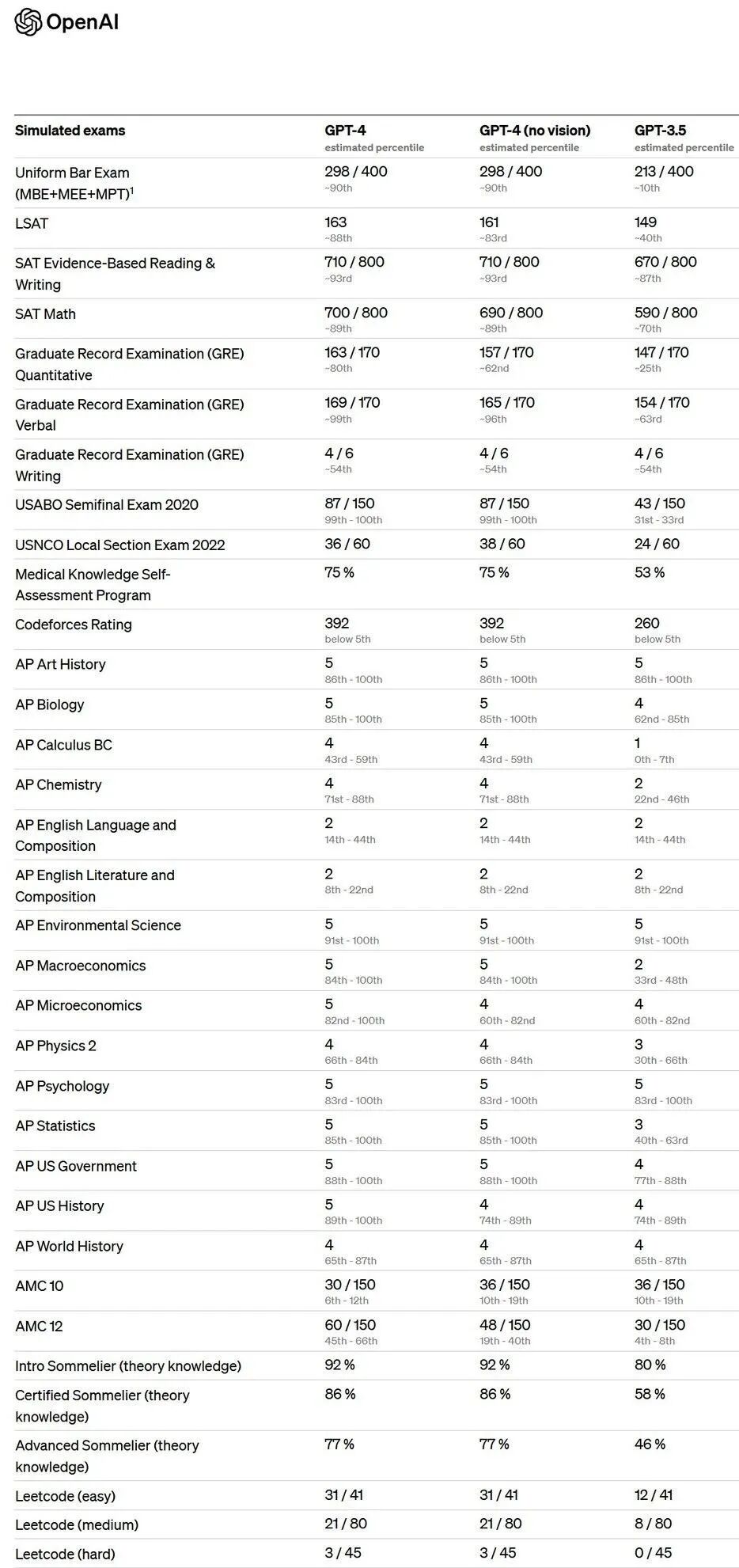Select the AMC 12 row label
The width and height of the screenshot is (739, 1568).
tap(39, 1327)
